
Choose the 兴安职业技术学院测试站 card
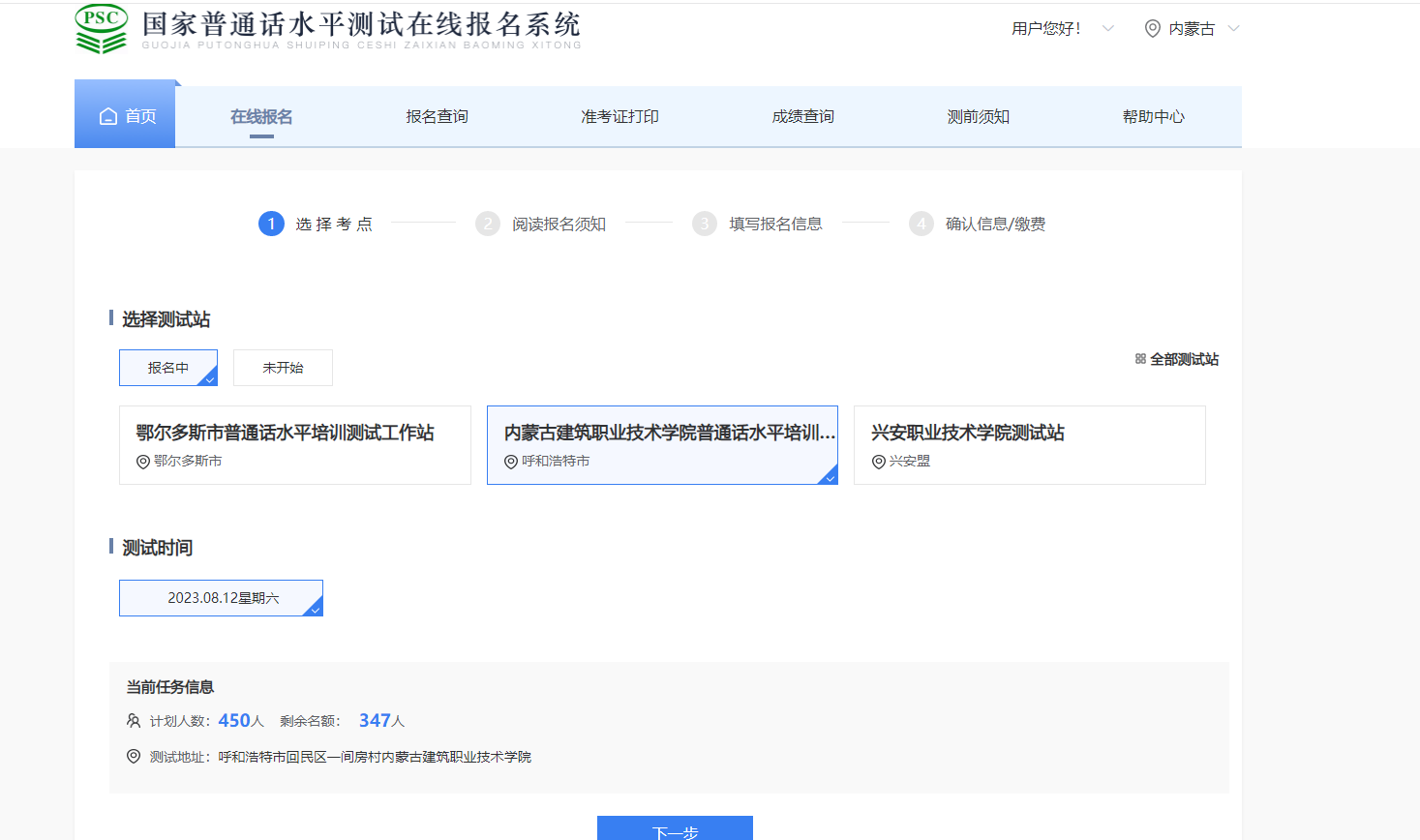pyautogui.click(x=1029, y=445)
